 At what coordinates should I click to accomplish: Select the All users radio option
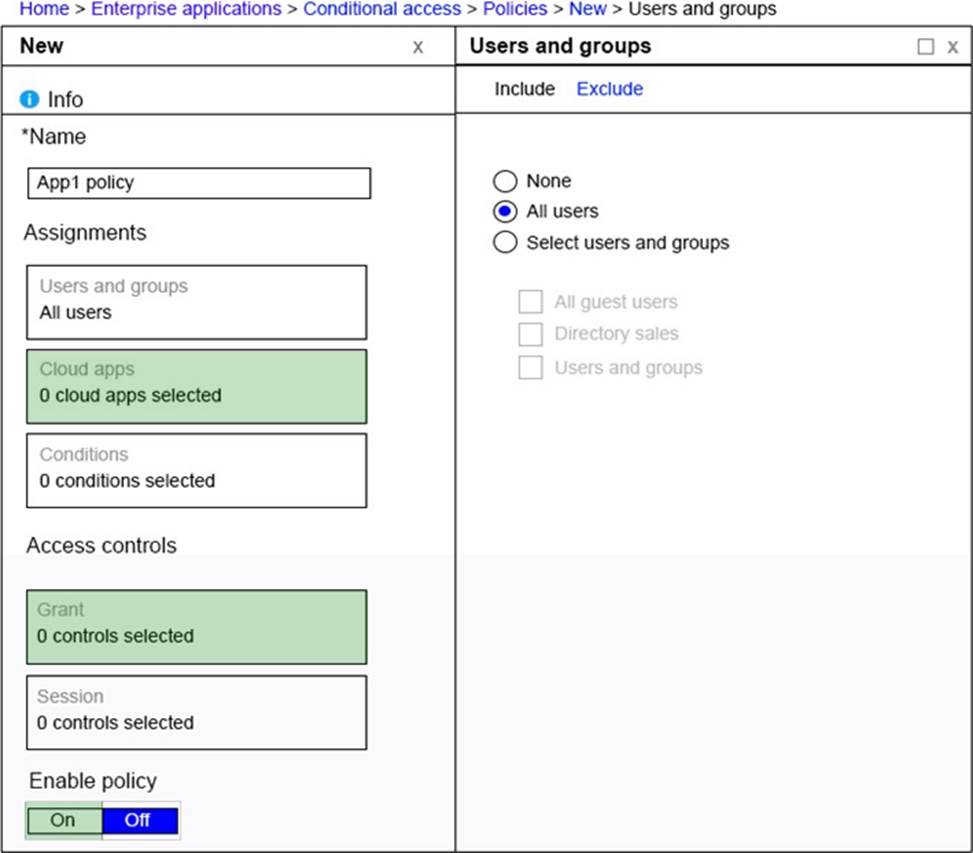pos(506,211)
